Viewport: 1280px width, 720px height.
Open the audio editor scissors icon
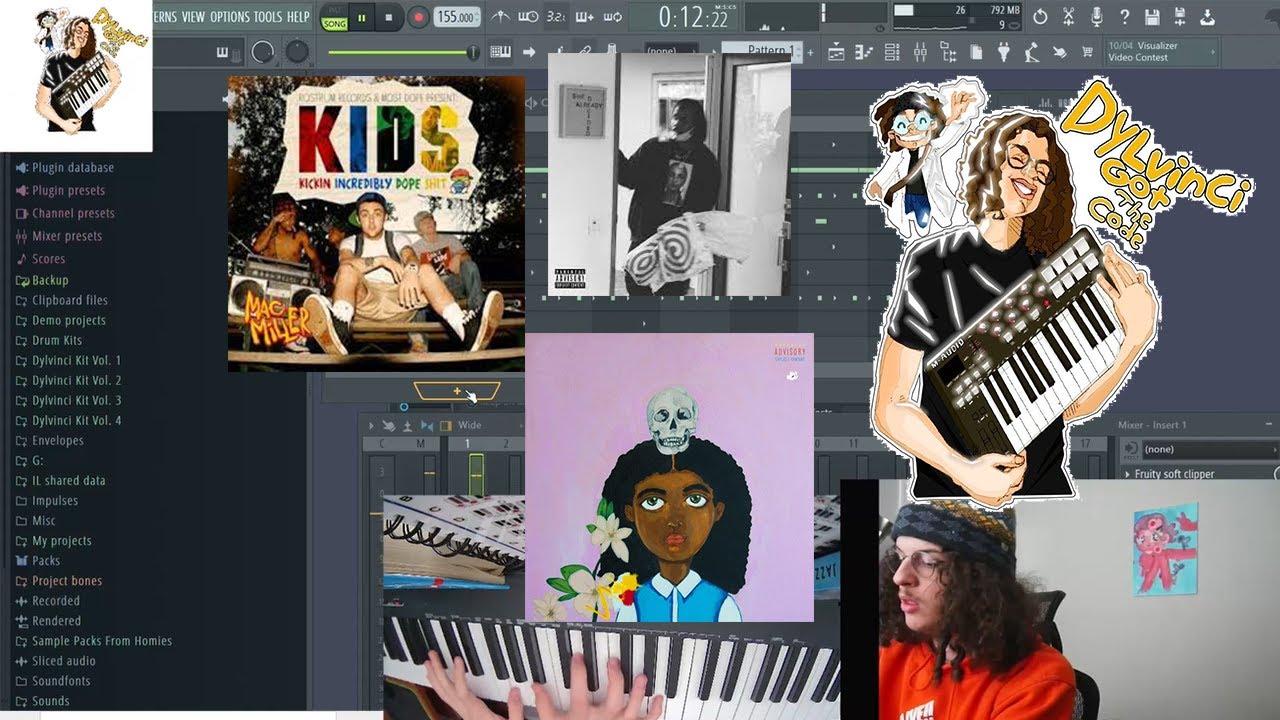[x=1068, y=17]
